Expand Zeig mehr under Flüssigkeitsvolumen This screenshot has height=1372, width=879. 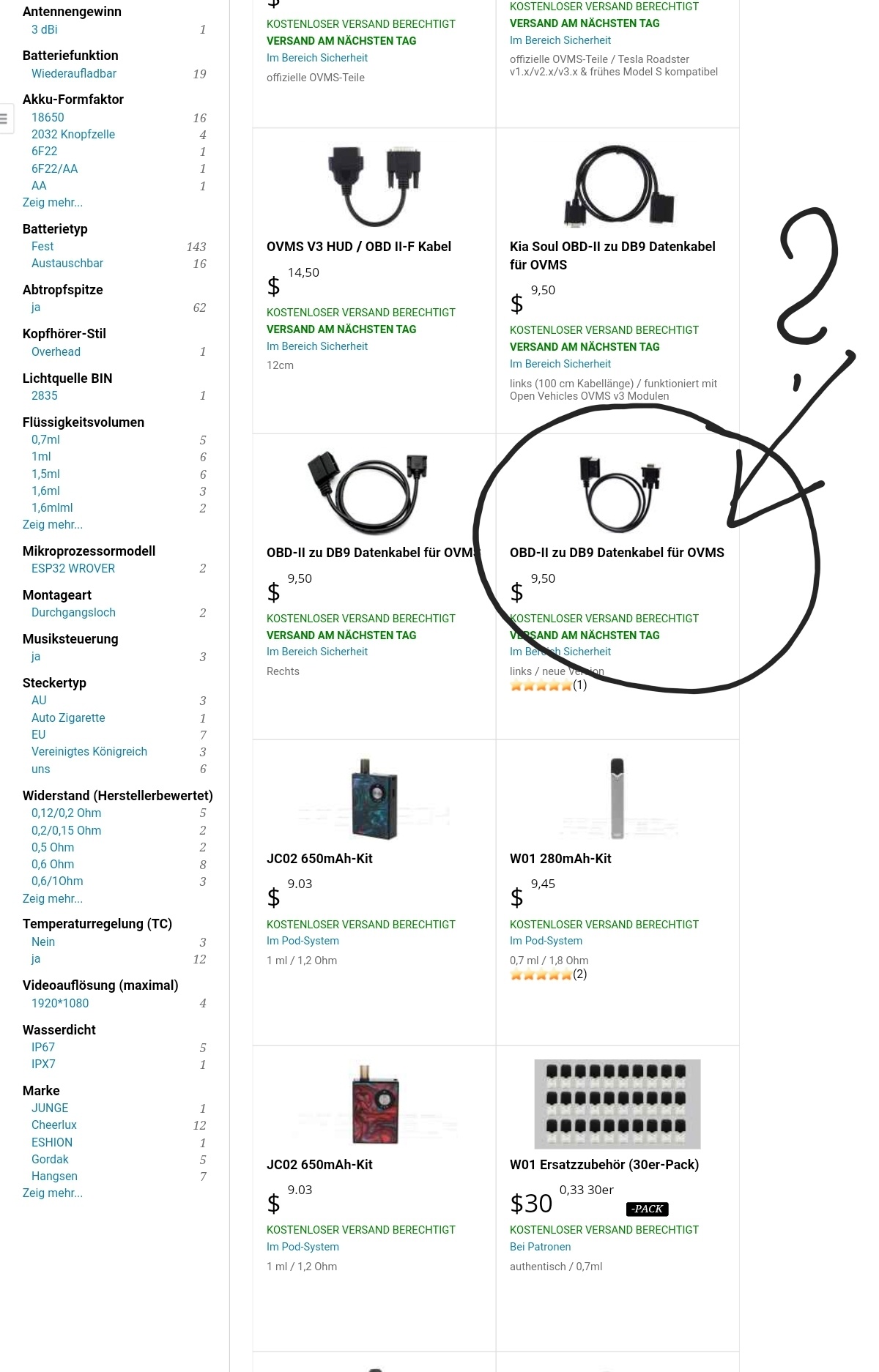(53, 524)
